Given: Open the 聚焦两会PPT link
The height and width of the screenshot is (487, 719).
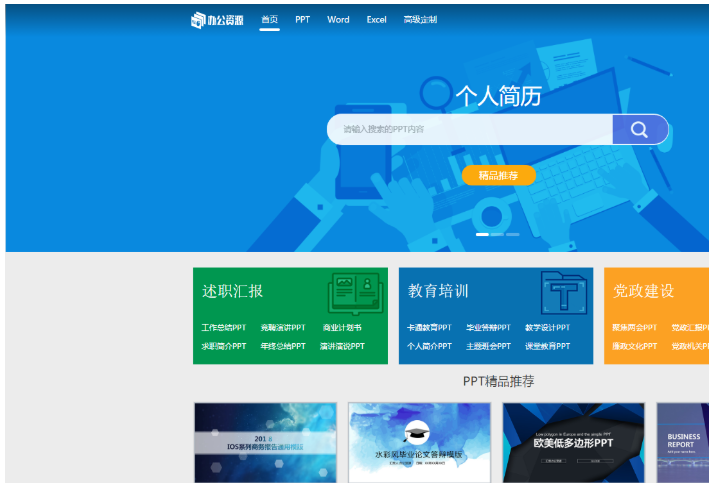Looking at the screenshot, I should click(x=635, y=327).
